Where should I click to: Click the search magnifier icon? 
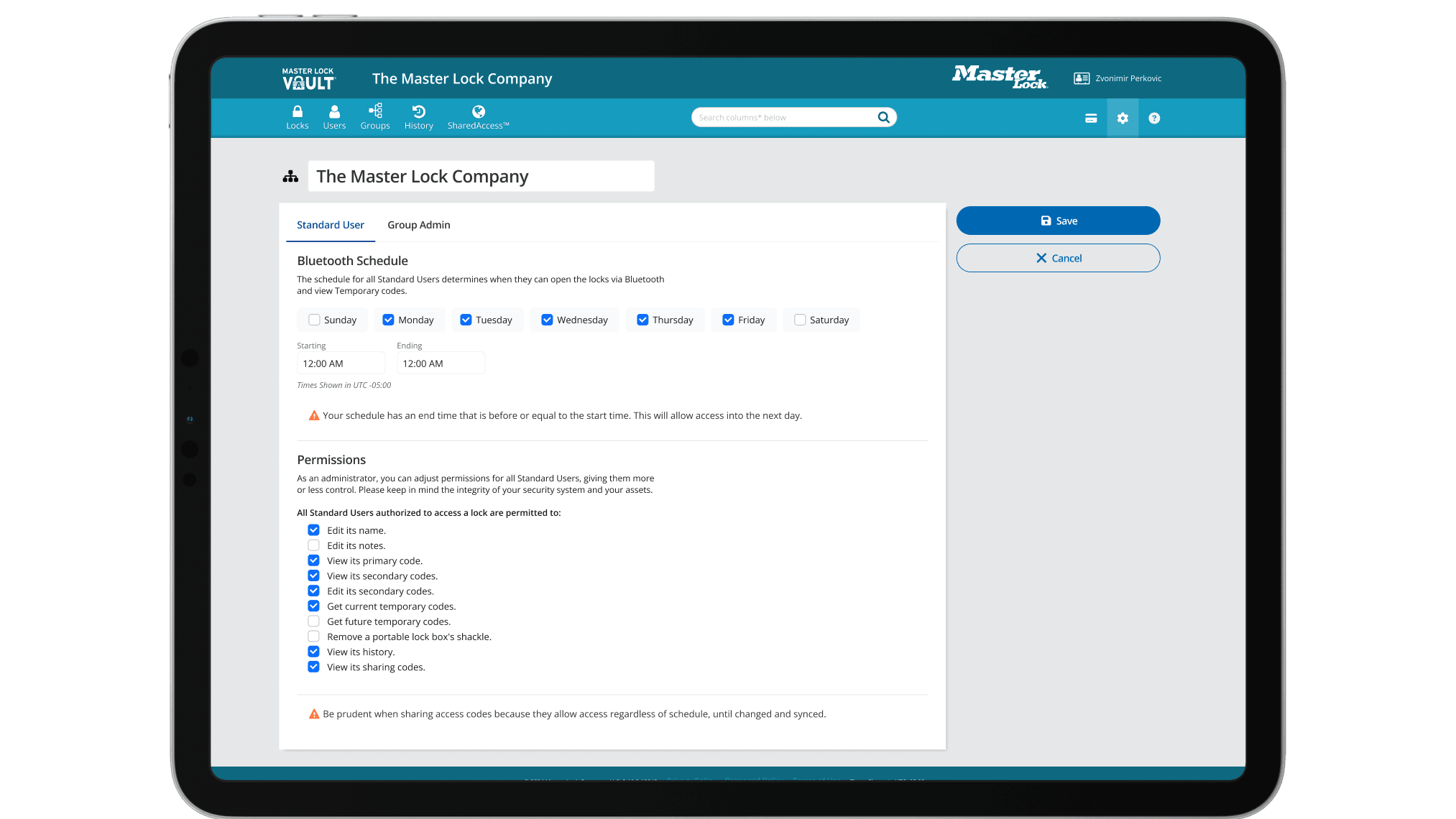pyautogui.click(x=883, y=117)
